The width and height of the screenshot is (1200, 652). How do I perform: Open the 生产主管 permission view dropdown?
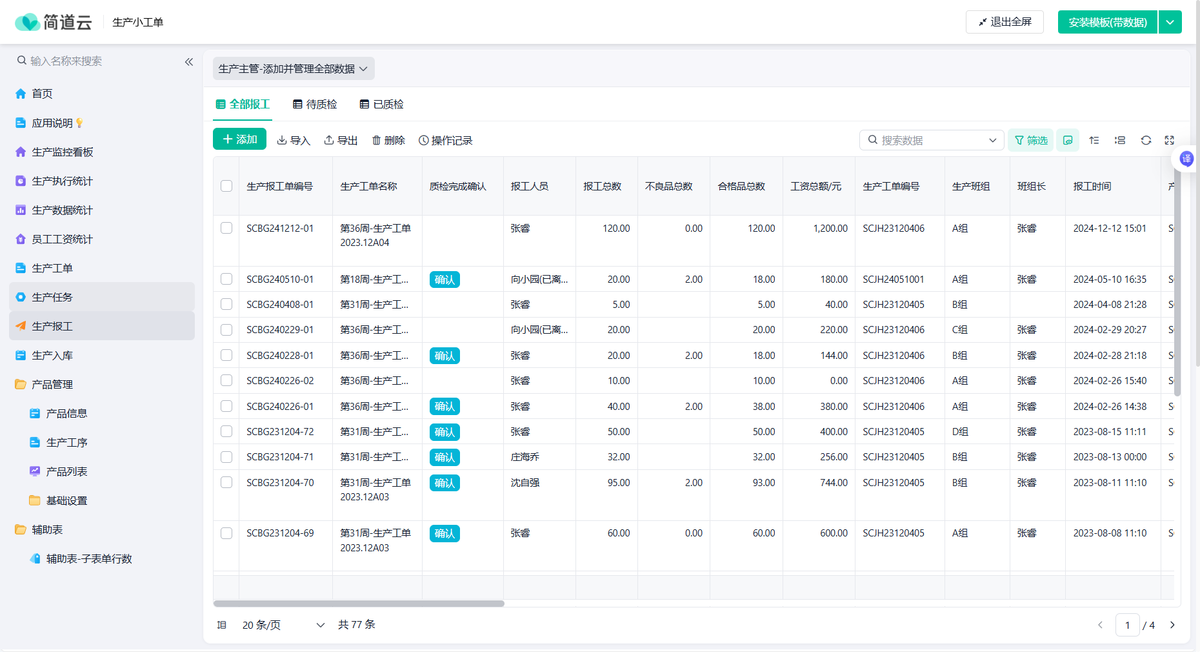293,69
